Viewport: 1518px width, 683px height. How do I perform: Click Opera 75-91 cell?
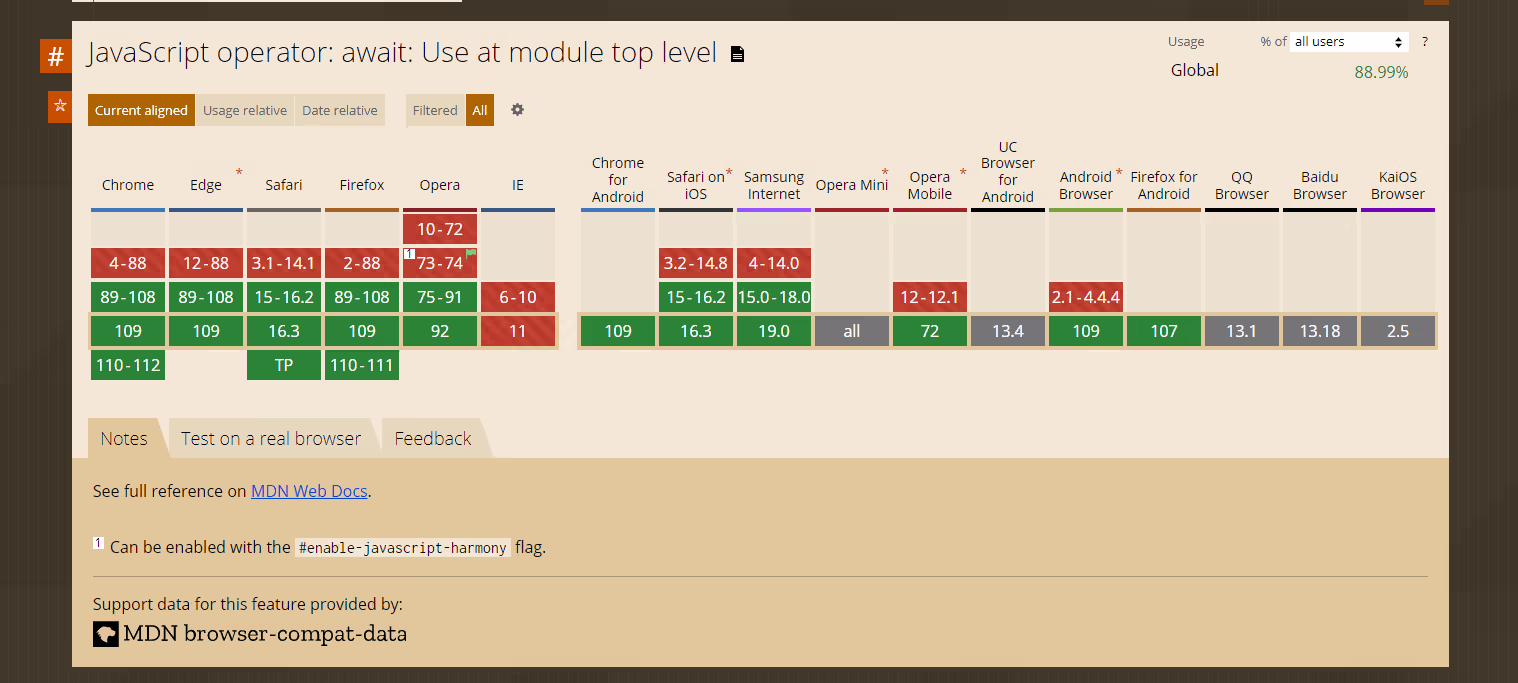[440, 297]
